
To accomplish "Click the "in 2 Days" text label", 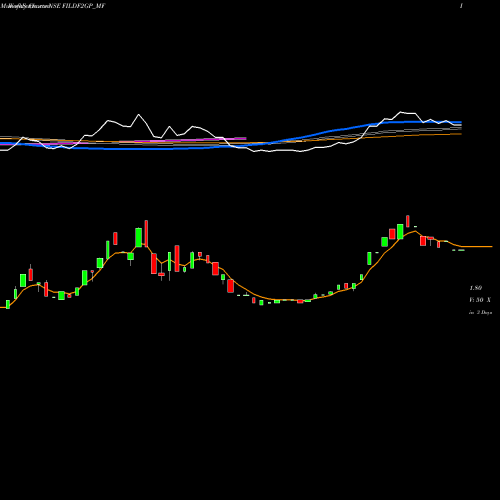I will 480,312.
